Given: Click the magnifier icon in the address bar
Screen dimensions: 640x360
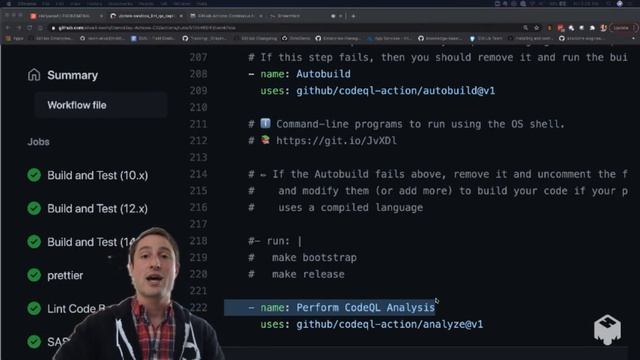Looking at the screenshot, I should point(526,28).
